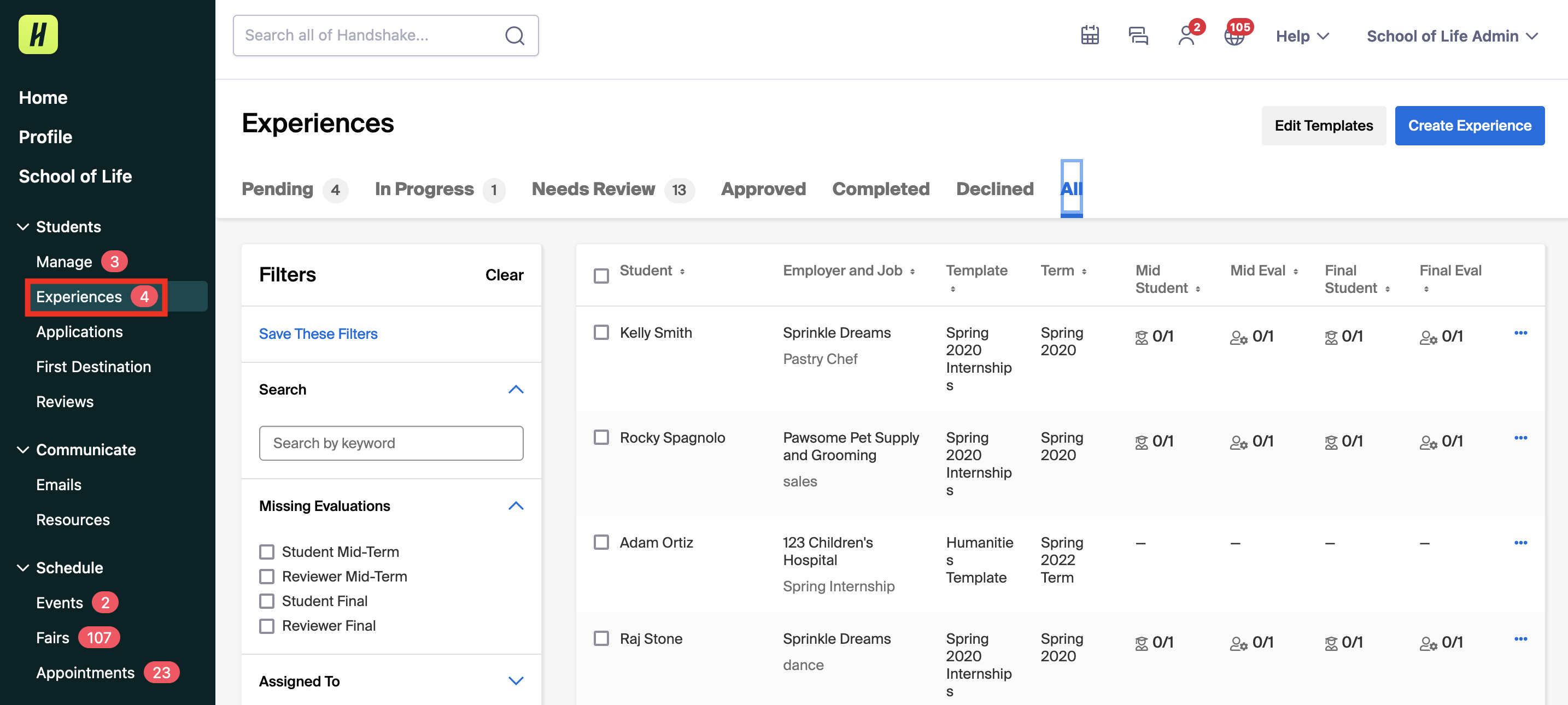Image resolution: width=1568 pixels, height=705 pixels.
Task: Select the All tab
Action: [1072, 189]
